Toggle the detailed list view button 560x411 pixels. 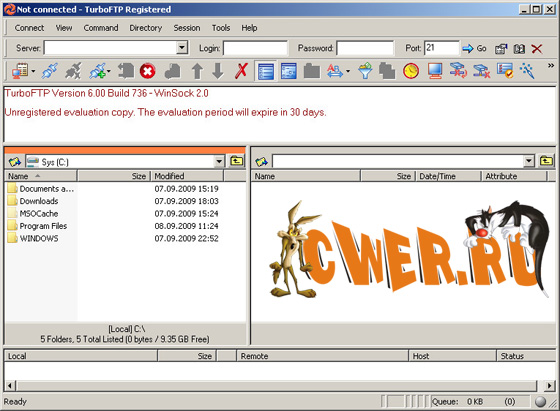click(x=266, y=71)
